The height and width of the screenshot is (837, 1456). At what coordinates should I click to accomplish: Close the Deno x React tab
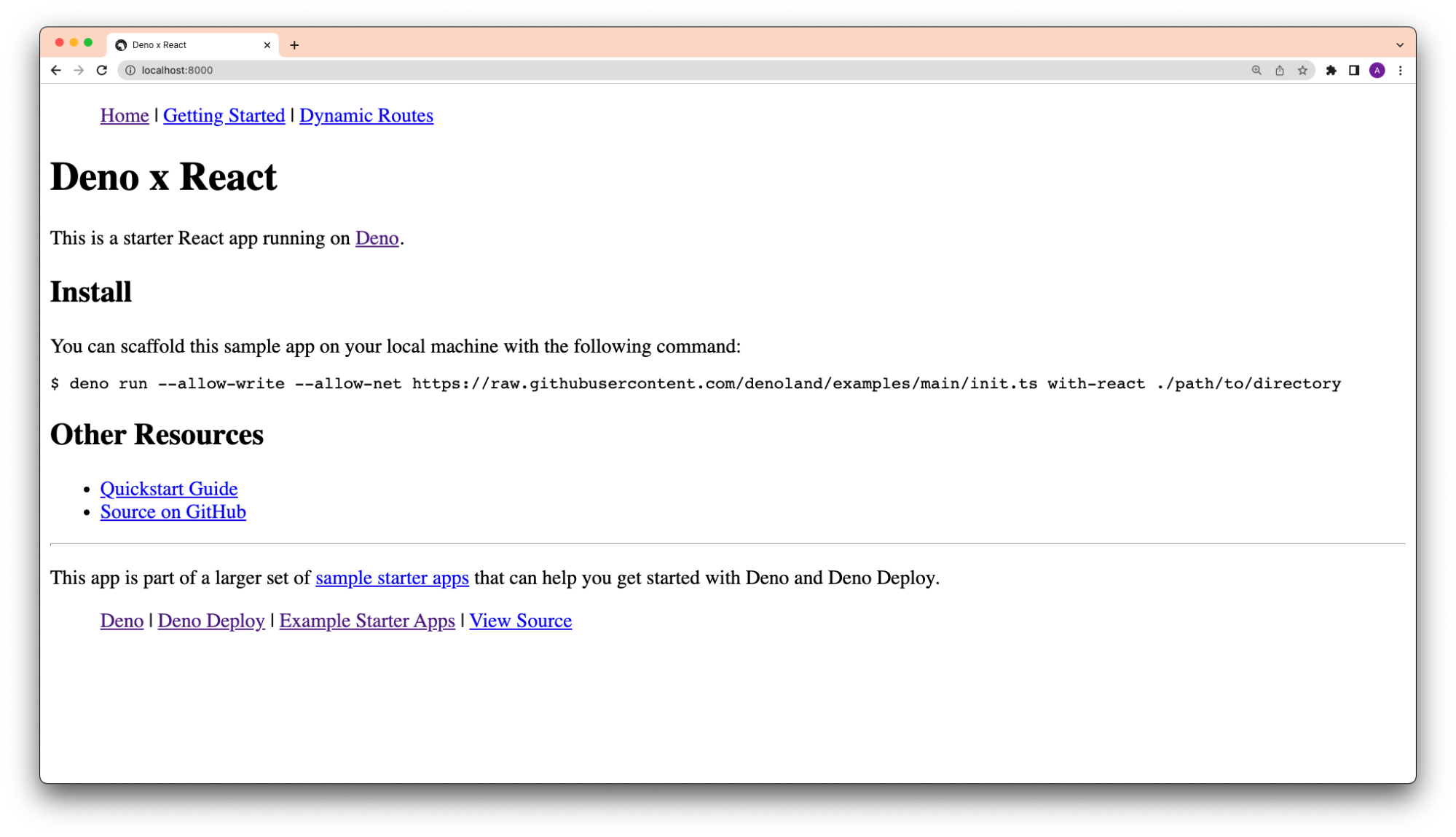(267, 44)
